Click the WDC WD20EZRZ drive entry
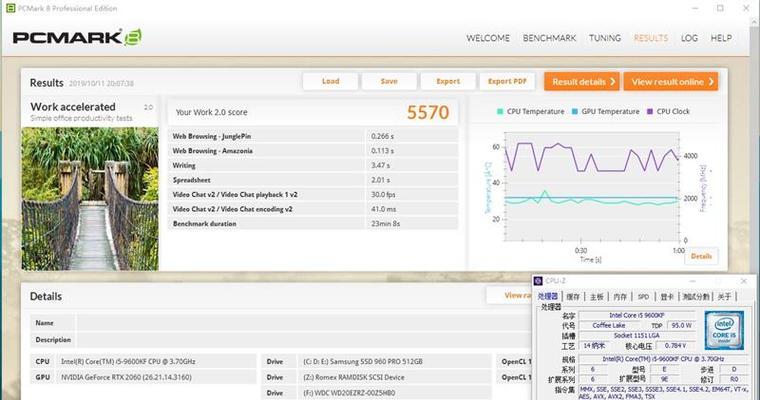 (x=349, y=393)
